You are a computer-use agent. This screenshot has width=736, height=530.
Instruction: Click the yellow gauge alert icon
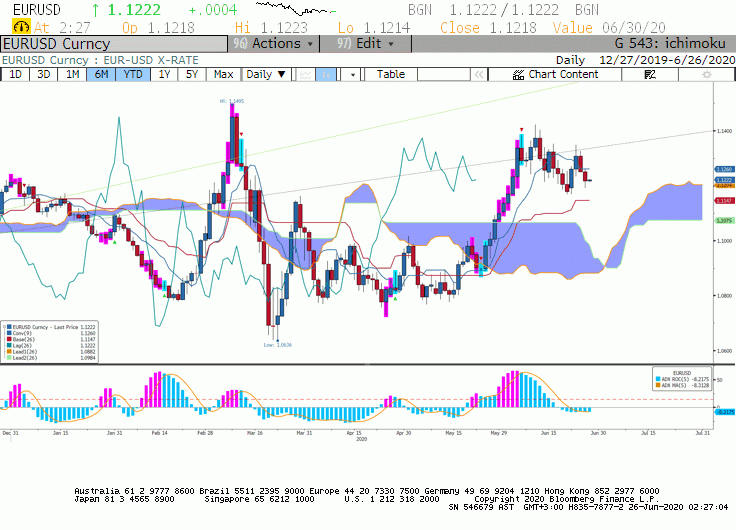[x=22, y=27]
